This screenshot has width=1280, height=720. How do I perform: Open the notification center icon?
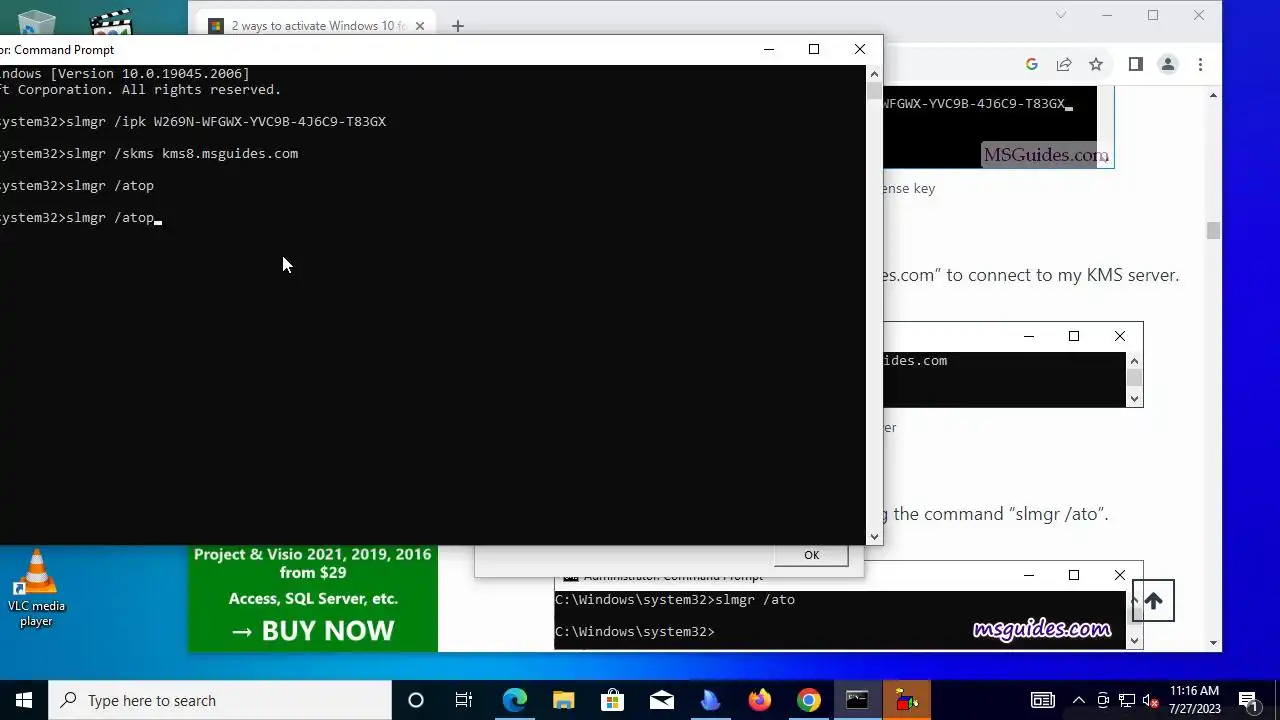click(1248, 700)
